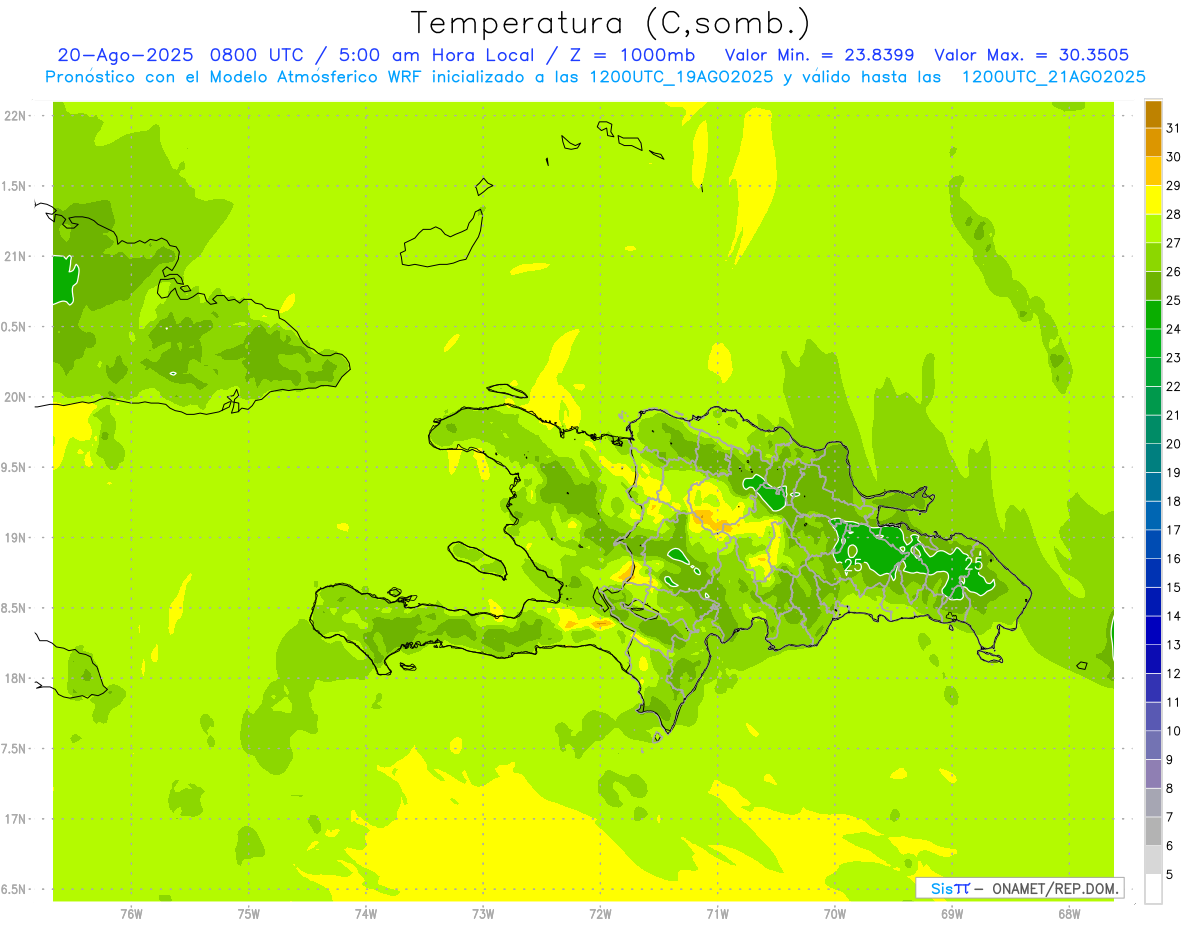This screenshot has height=927, width=1200.
Task: Click the '25' colorbar scale label
Action: [1174, 300]
